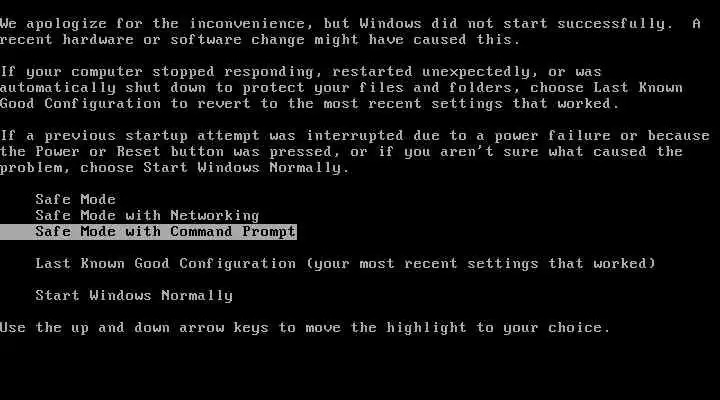Click highlighted Safe Mode with Command Prompt

[148, 231]
